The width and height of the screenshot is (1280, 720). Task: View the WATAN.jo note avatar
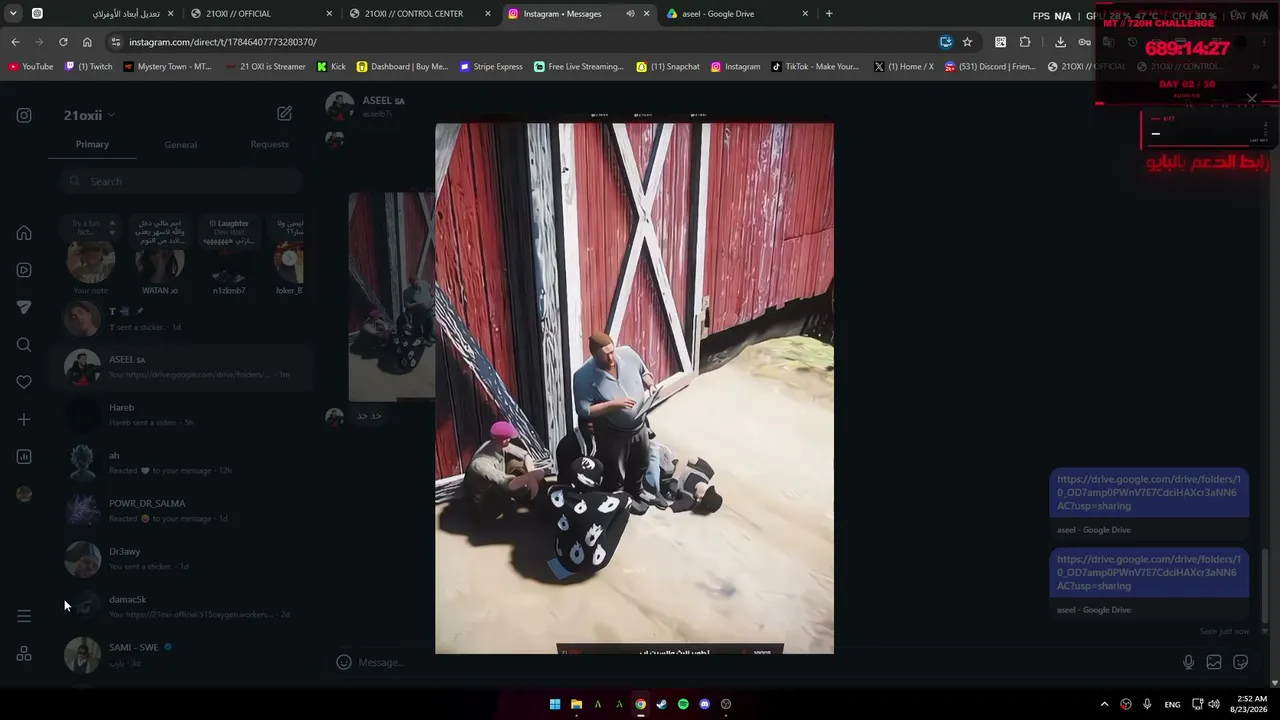tap(160, 263)
